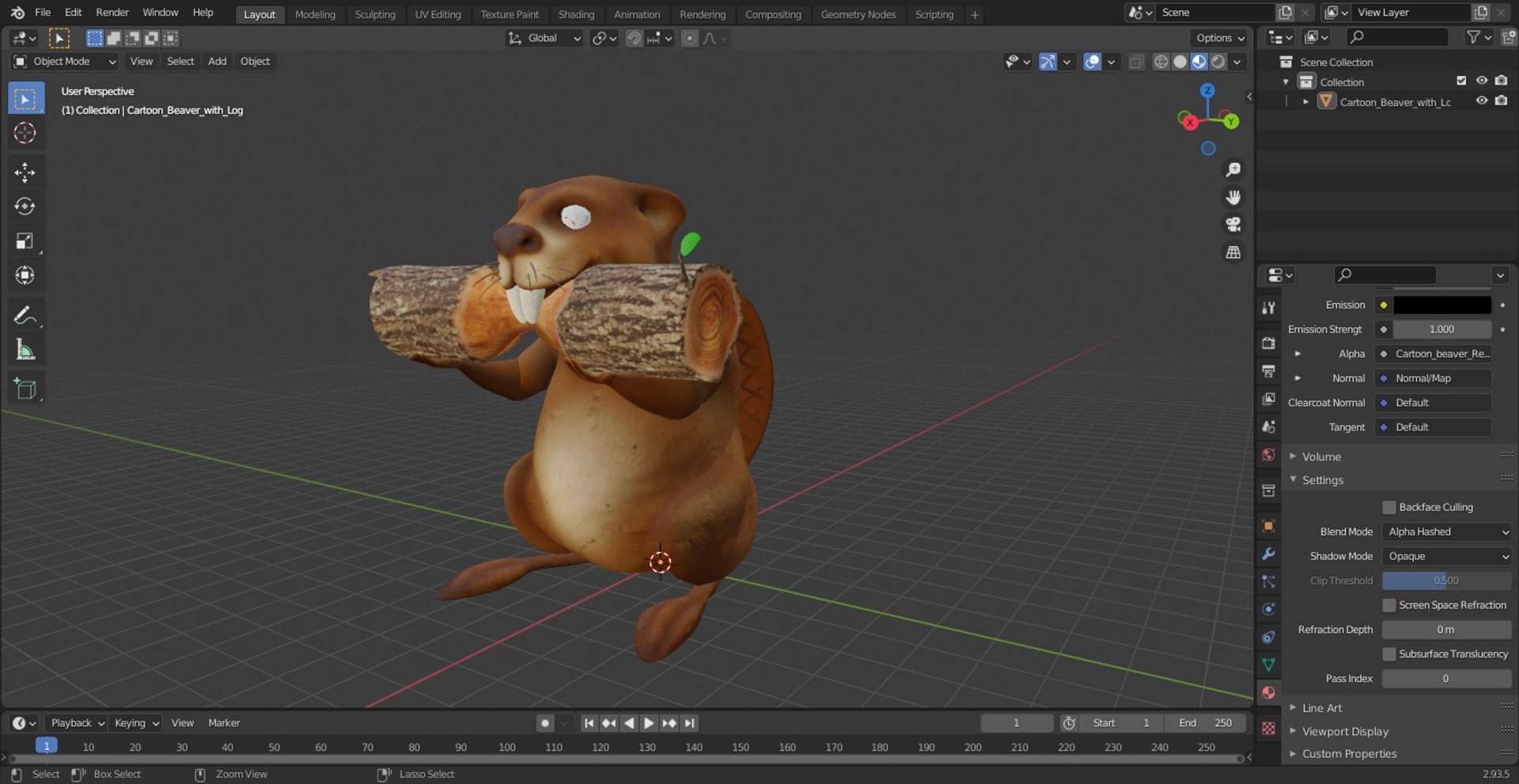Select the Transform tool
The width and height of the screenshot is (1519, 784).
(25, 275)
